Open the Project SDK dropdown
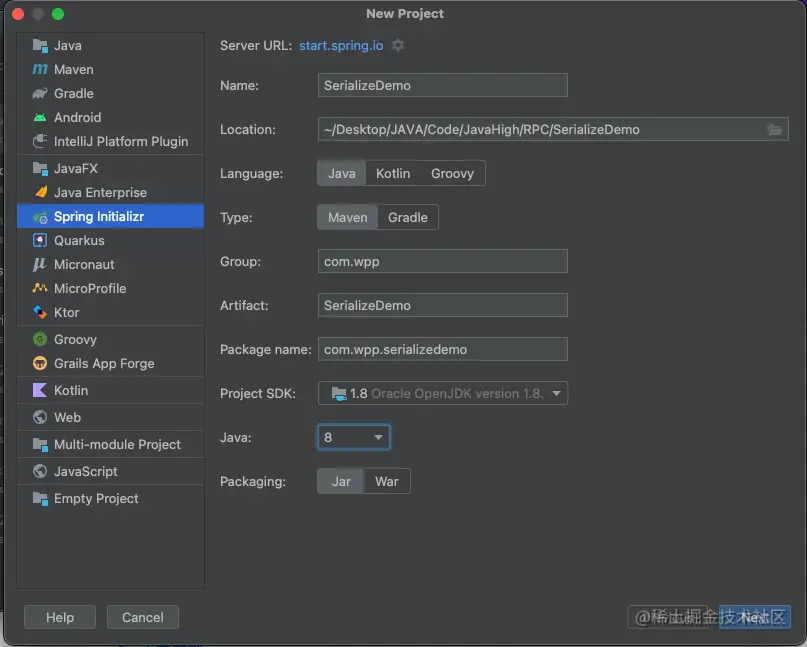The width and height of the screenshot is (807, 647). point(443,393)
